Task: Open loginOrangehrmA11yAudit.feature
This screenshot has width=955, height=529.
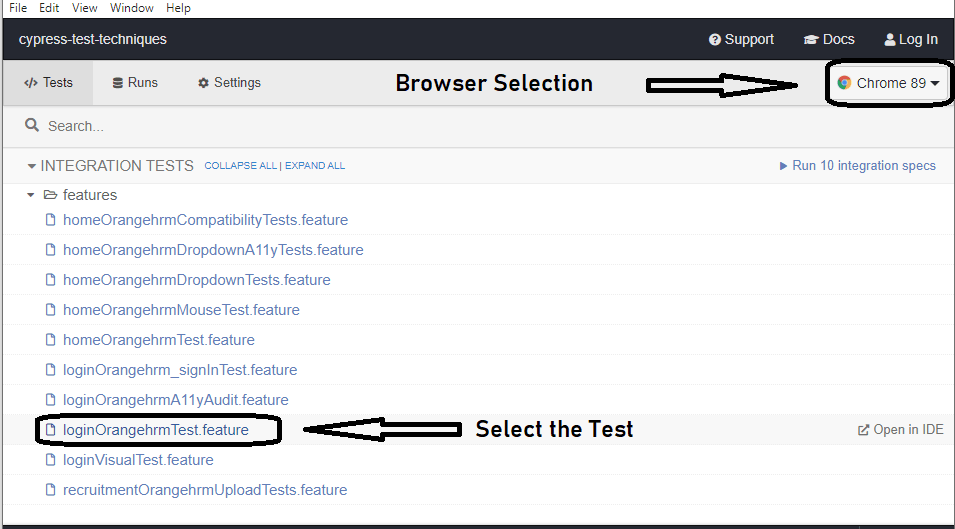Action: (176, 399)
